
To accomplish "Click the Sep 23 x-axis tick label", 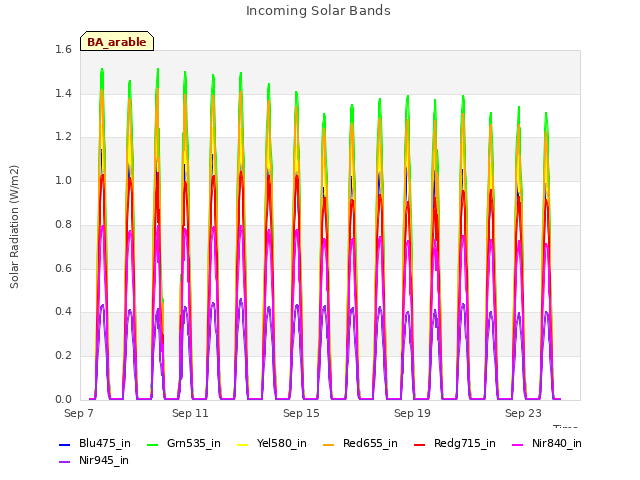I will click(523, 413).
